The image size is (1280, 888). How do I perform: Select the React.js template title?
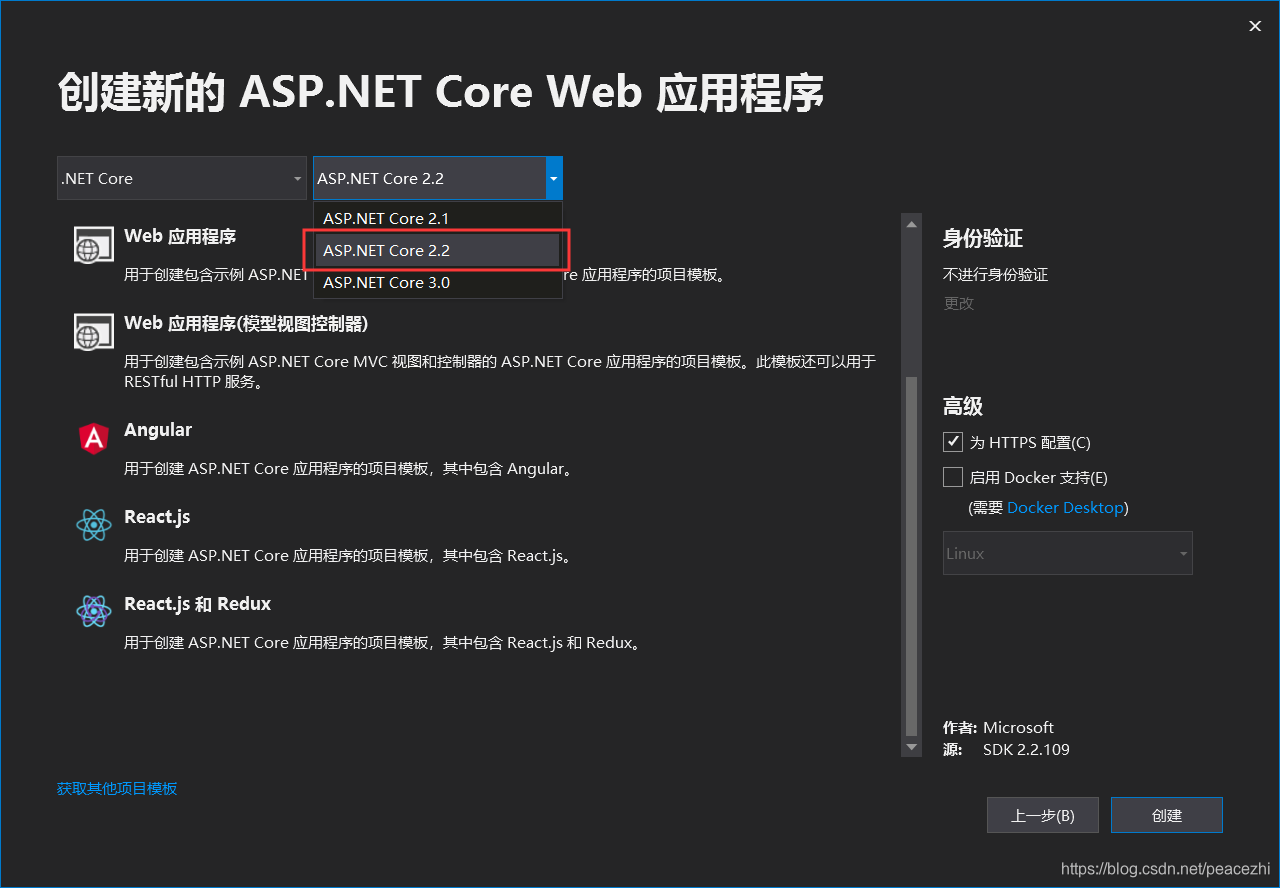click(157, 517)
